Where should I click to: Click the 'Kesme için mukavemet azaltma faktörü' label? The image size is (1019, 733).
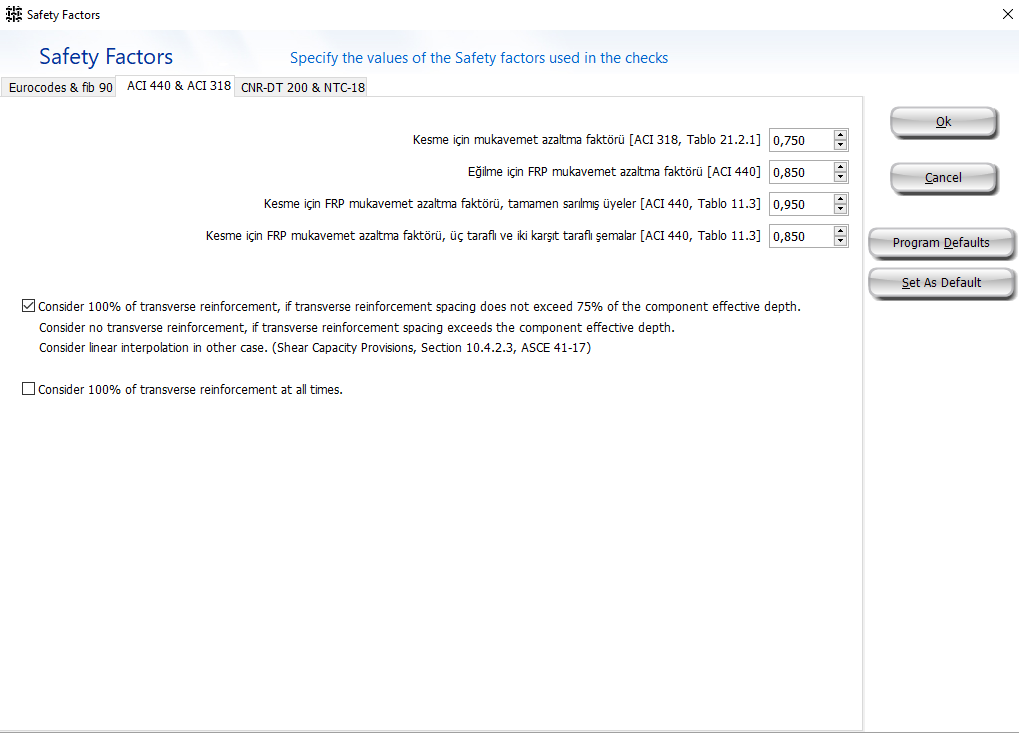tap(586, 140)
